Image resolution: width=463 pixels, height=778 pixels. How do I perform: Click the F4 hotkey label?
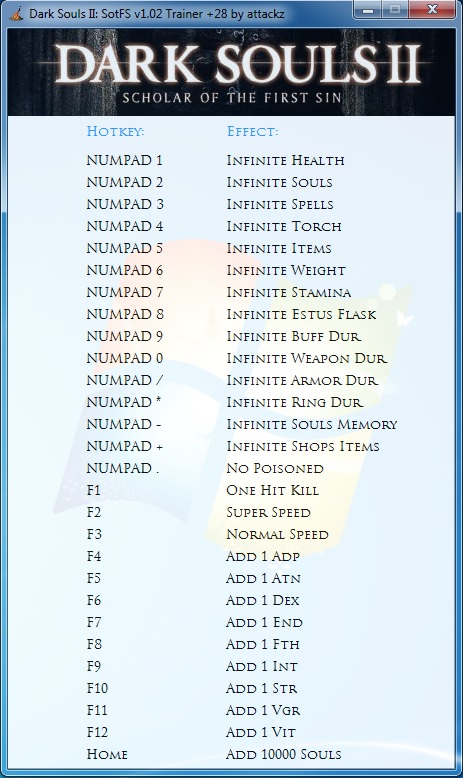(x=94, y=556)
